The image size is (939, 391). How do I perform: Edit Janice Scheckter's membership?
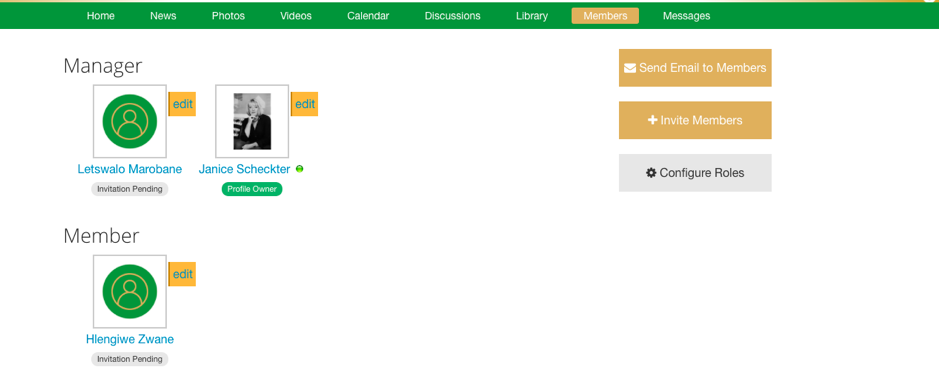point(304,104)
